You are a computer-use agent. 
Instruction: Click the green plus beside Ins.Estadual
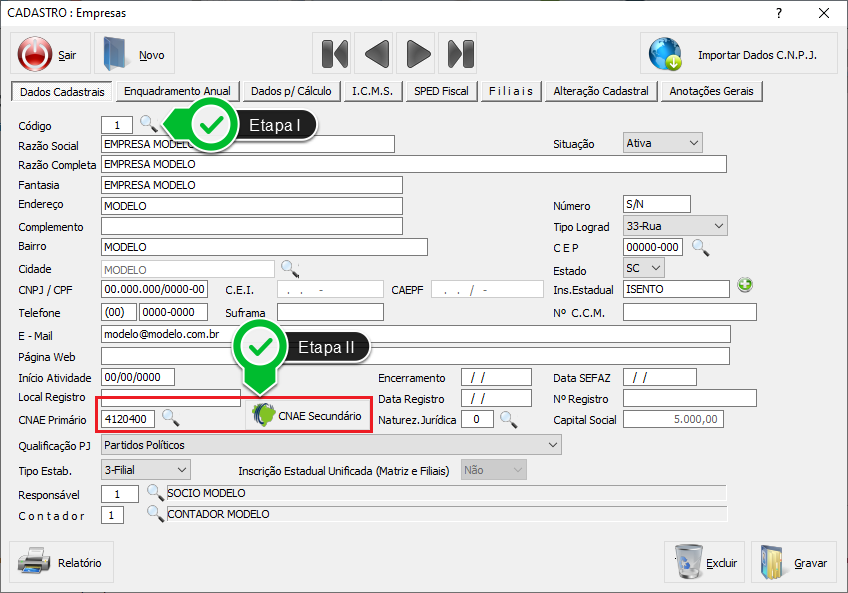(x=744, y=285)
